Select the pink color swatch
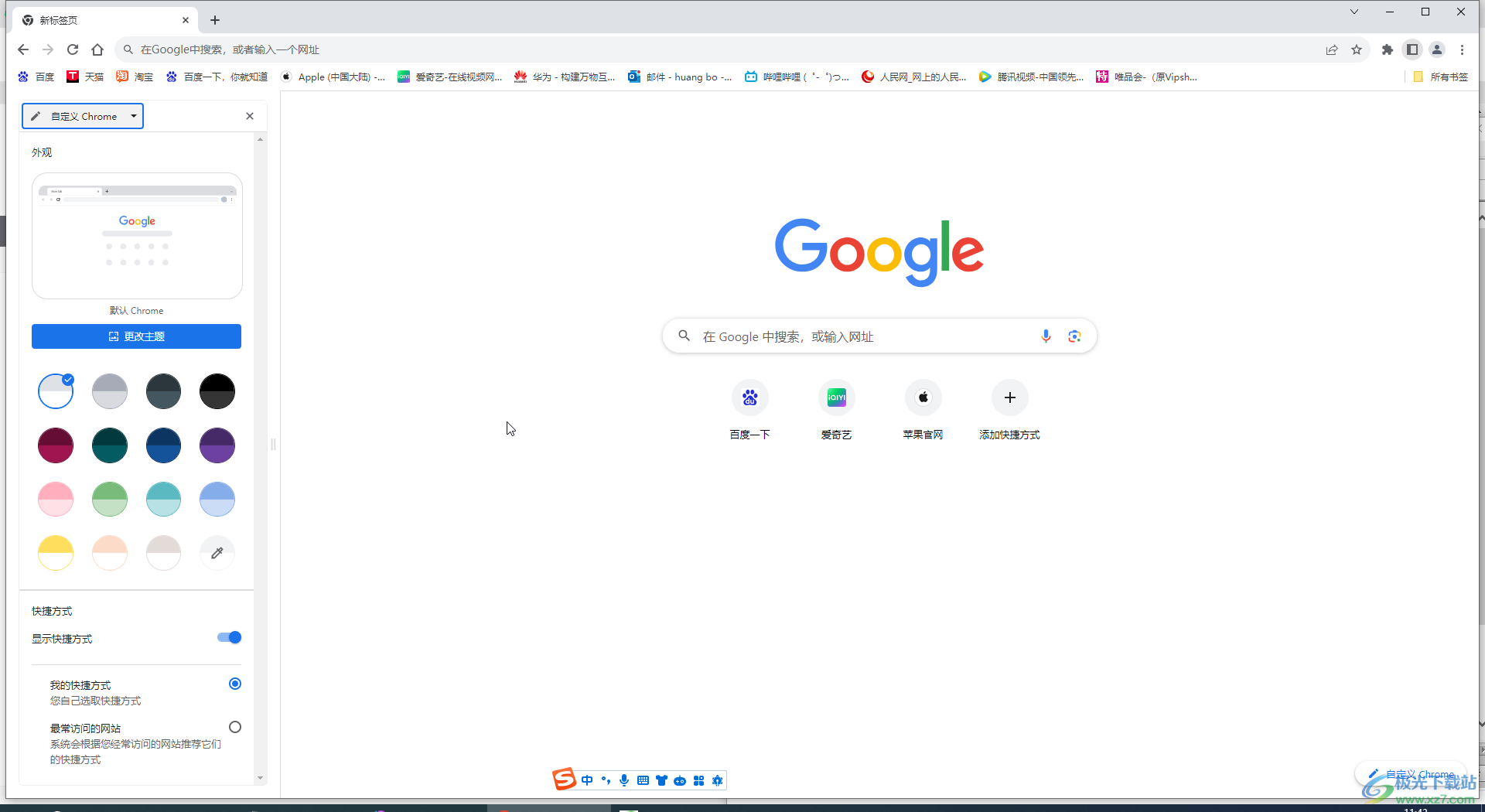Image resolution: width=1485 pixels, height=812 pixels. click(x=56, y=500)
